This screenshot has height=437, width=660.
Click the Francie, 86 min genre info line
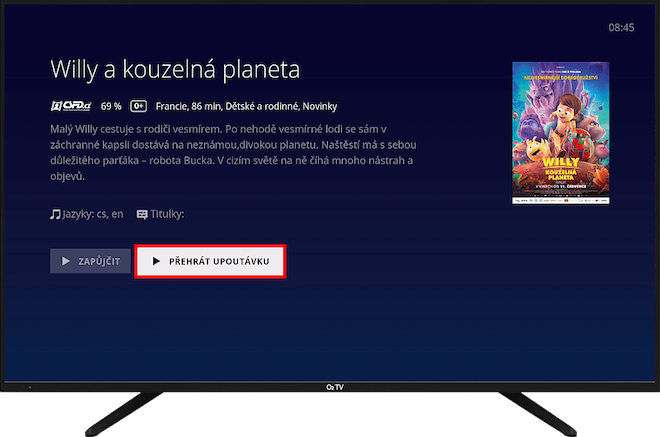pyautogui.click(x=246, y=106)
